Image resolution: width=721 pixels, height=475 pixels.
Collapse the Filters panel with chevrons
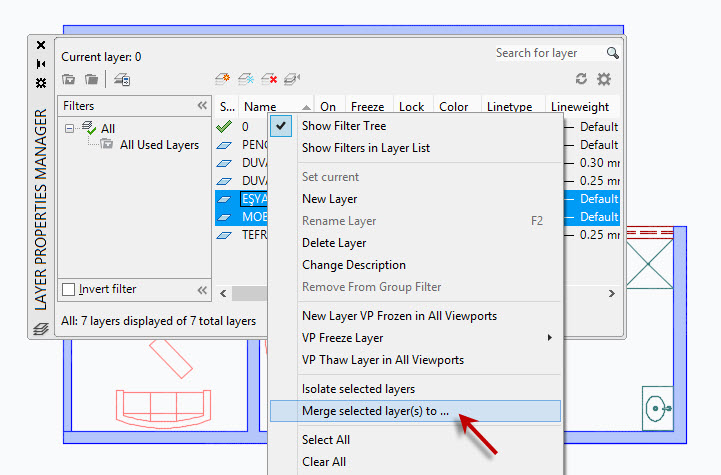[202, 106]
